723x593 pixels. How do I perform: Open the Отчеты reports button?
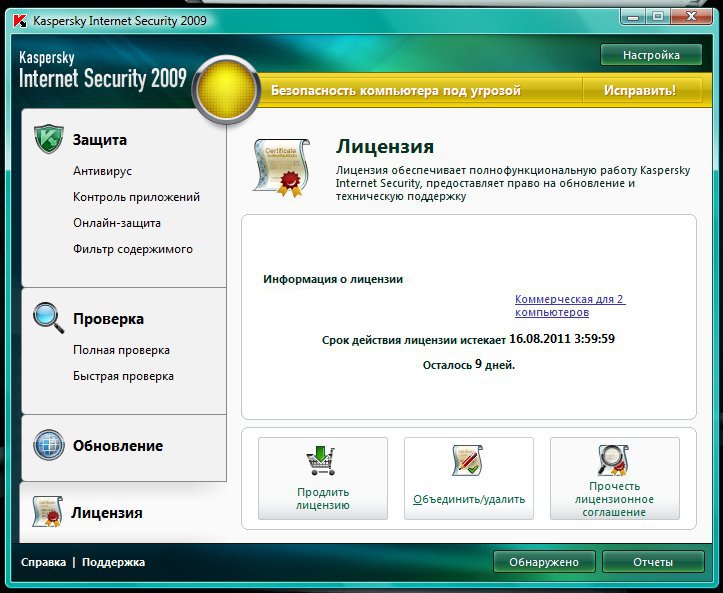pyautogui.click(x=653, y=562)
